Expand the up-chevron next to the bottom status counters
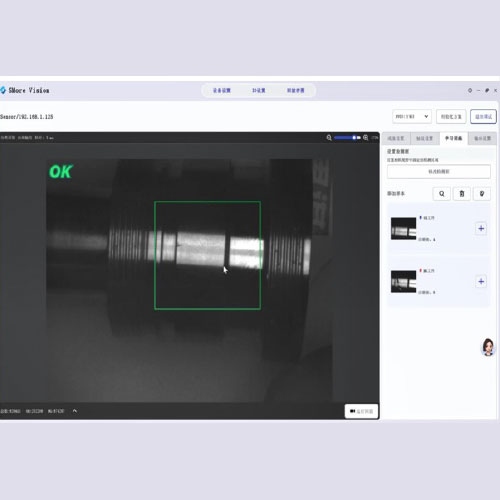Viewport: 500px width, 500px height. (x=75, y=411)
